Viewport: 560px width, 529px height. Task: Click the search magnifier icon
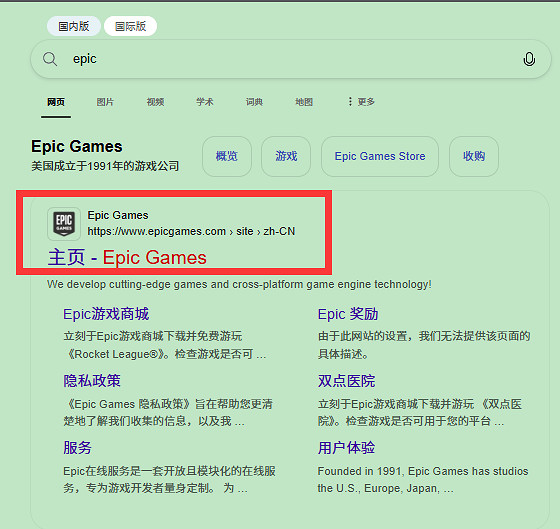tap(50, 59)
